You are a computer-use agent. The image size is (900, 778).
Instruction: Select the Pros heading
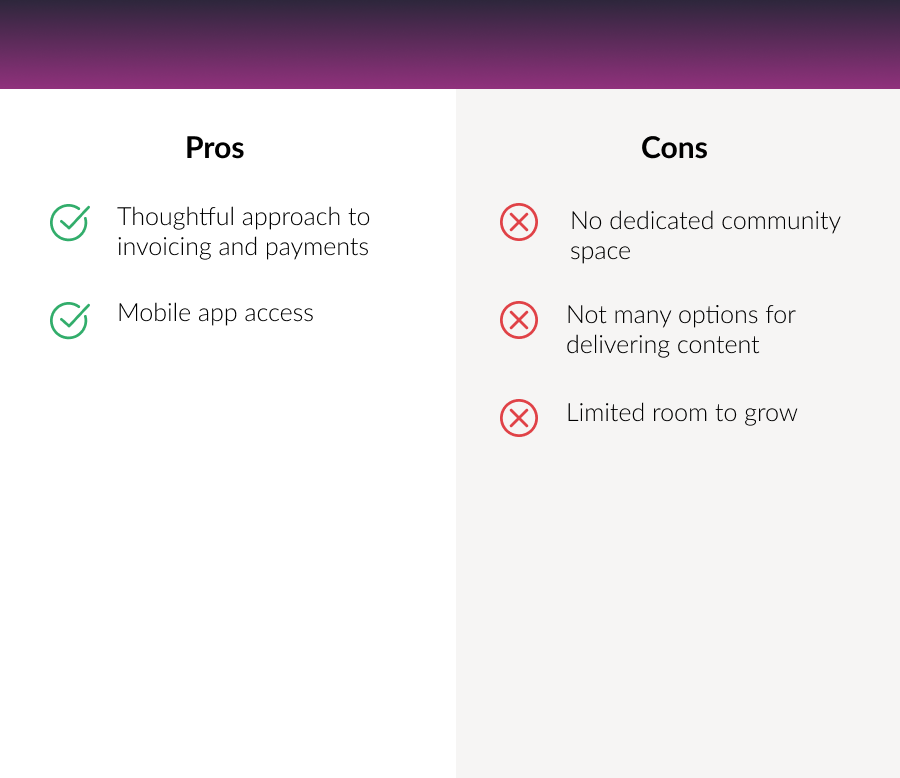pos(215,148)
